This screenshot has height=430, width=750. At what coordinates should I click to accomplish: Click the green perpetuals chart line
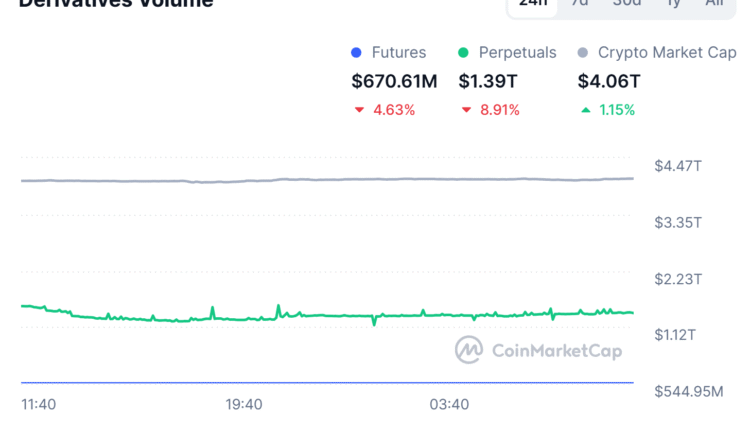click(x=330, y=316)
